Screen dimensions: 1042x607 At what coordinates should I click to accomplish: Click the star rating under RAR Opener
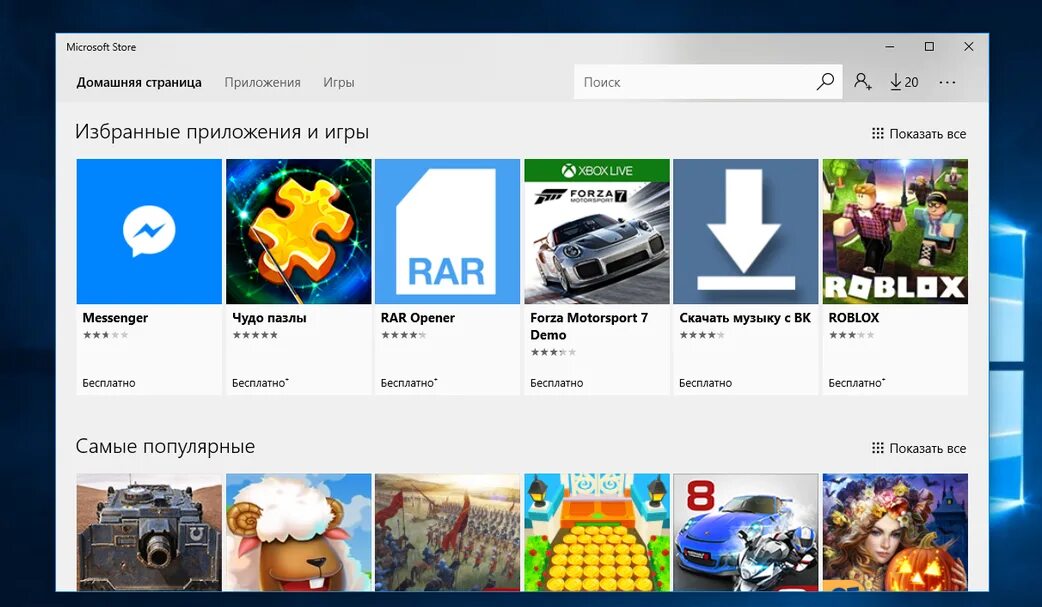(404, 335)
